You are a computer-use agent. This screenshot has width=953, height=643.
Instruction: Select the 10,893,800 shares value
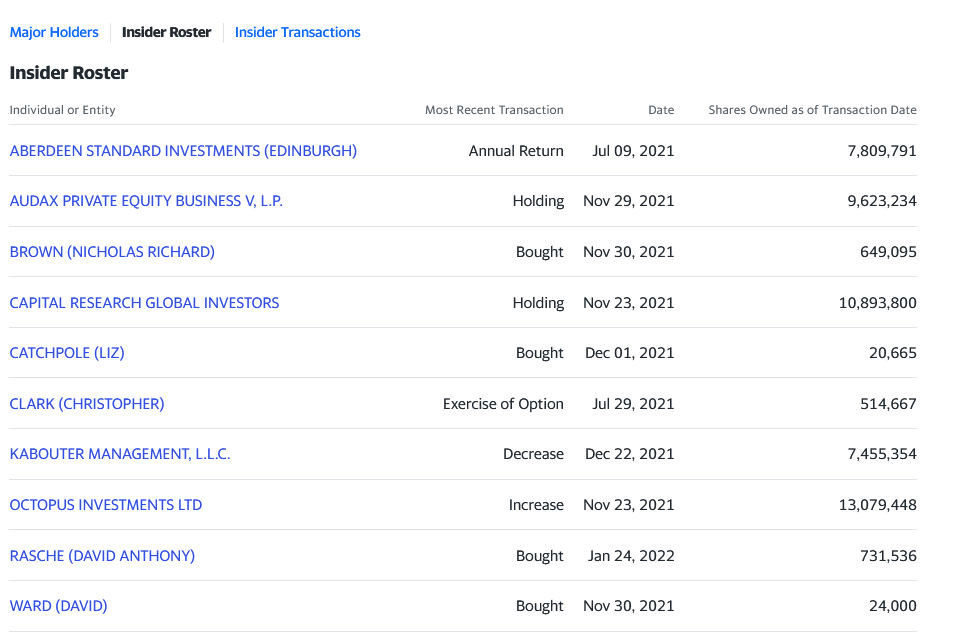[x=878, y=303]
